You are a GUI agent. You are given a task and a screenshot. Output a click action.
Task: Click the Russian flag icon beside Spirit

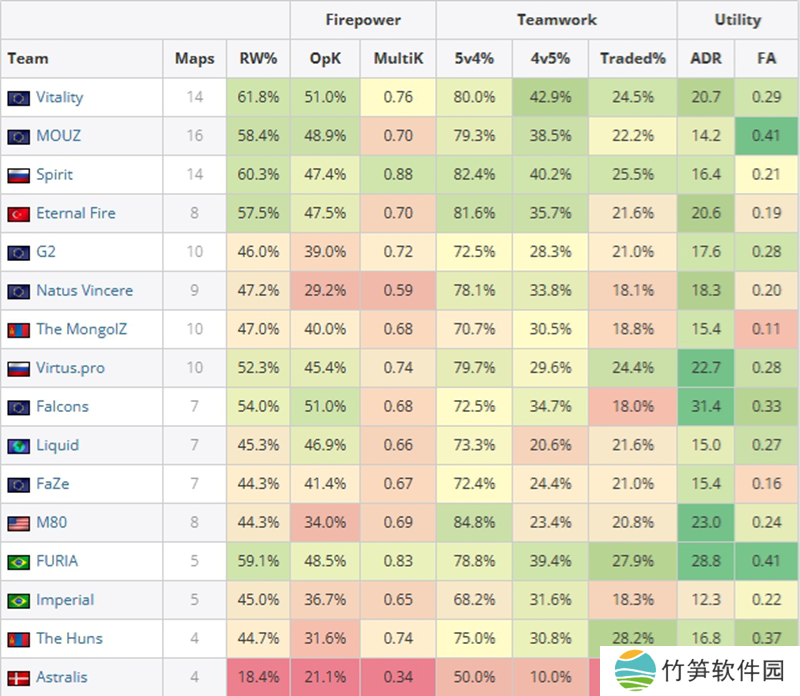click(x=18, y=175)
